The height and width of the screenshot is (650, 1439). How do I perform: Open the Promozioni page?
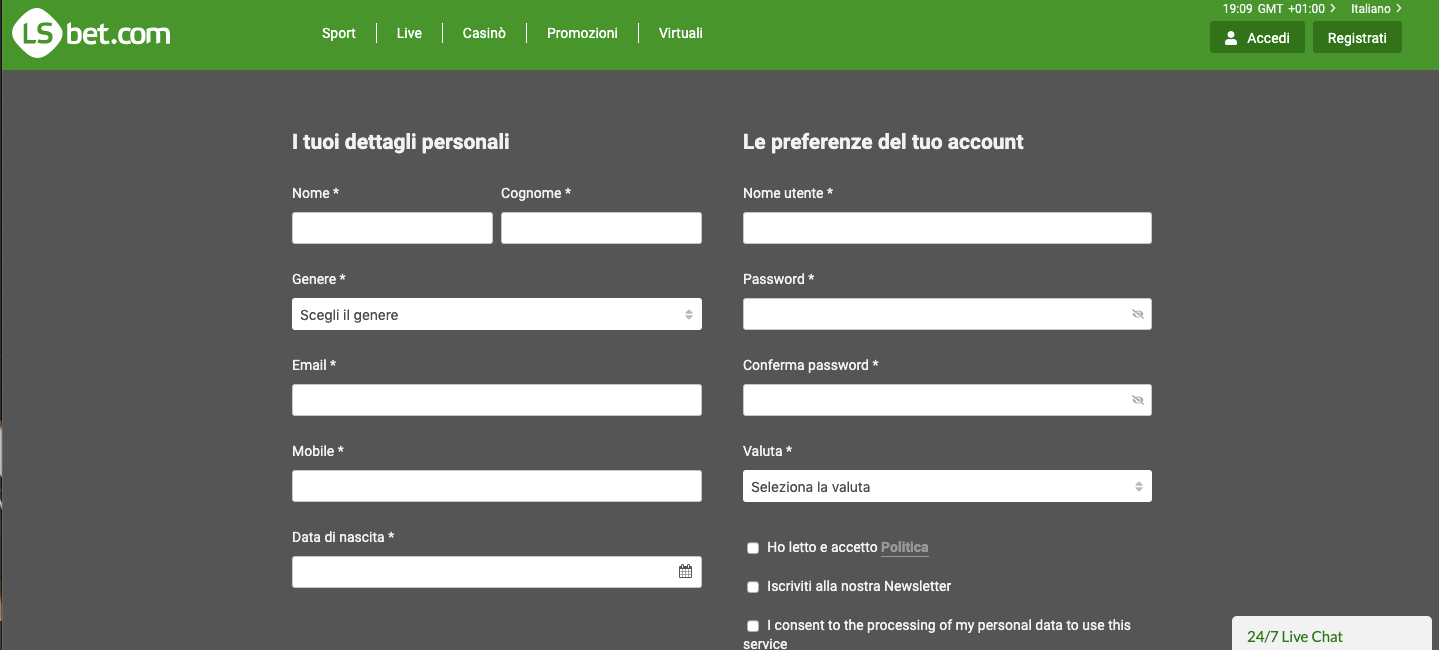582,32
